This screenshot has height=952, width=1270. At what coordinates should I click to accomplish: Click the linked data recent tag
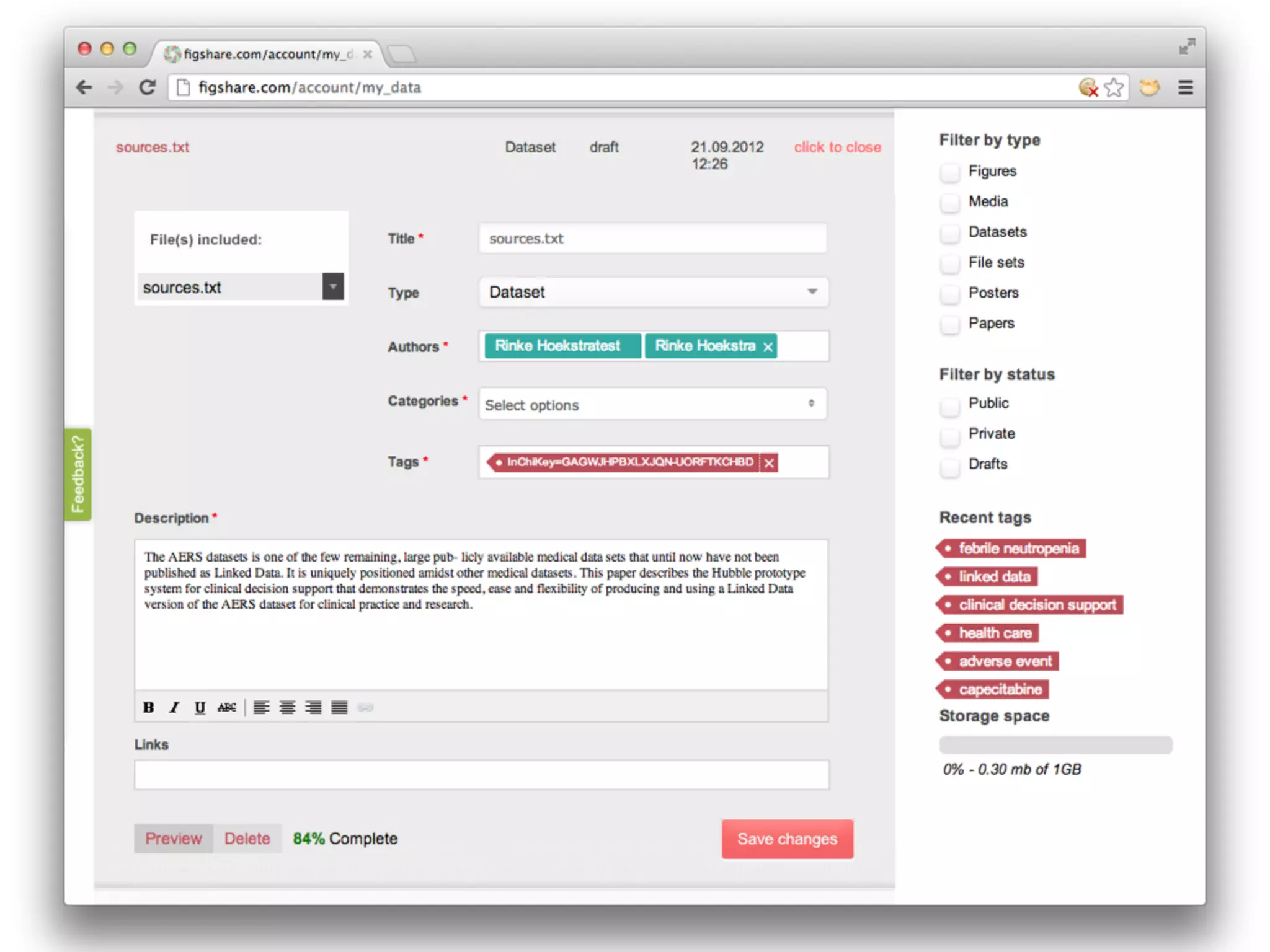(x=993, y=576)
